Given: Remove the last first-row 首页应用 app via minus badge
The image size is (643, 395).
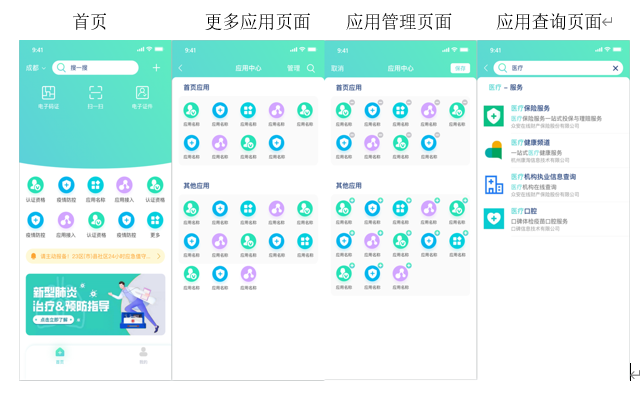Looking at the screenshot, I should coord(465,103).
